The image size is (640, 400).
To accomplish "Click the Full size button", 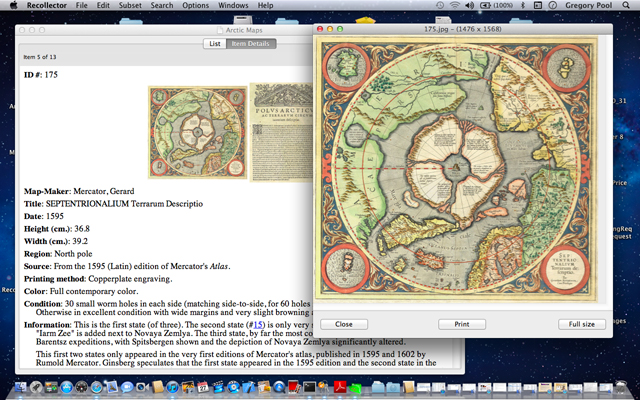I will (581, 324).
